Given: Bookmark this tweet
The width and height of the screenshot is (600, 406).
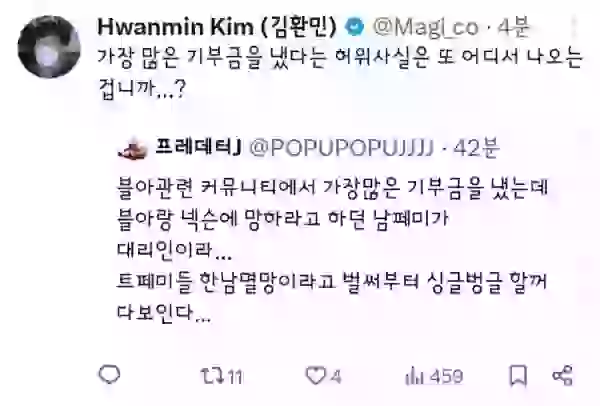Looking at the screenshot, I should click(x=518, y=376).
